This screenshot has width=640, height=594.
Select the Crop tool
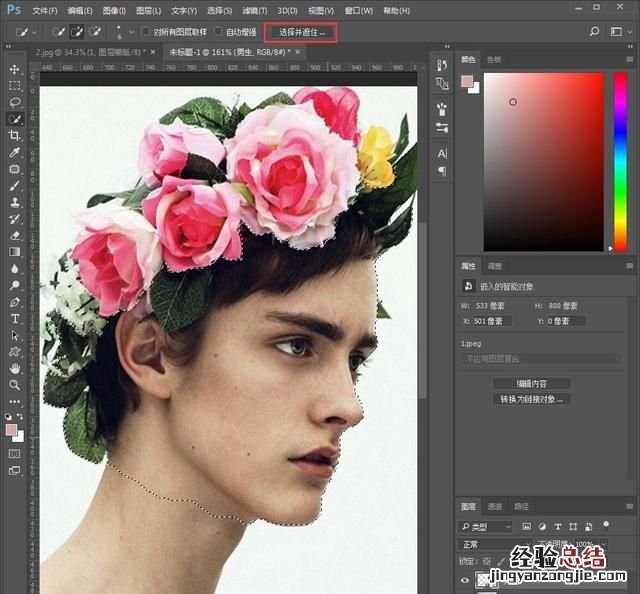[15, 135]
